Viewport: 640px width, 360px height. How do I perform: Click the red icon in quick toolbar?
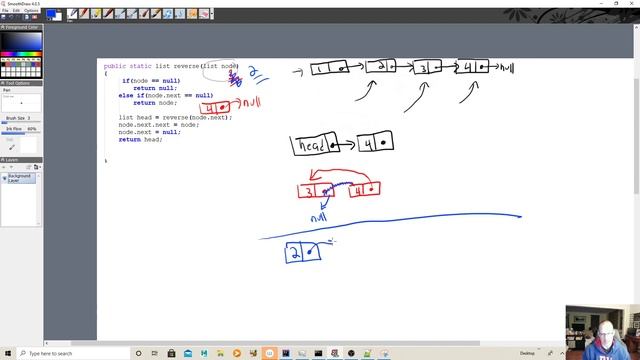click(35, 17)
